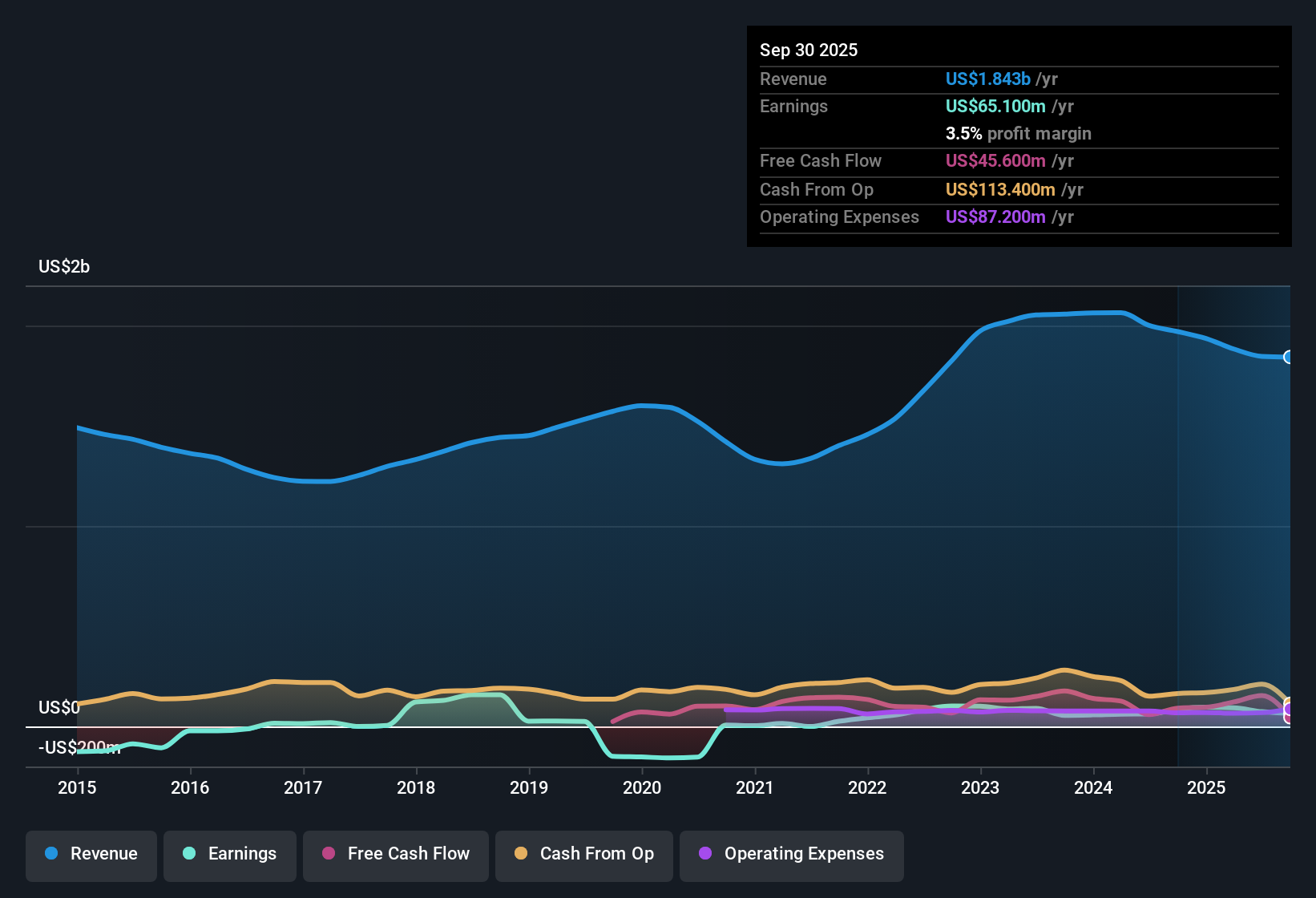Click the US$1.843b revenue value
1316x898 pixels.
point(987,79)
